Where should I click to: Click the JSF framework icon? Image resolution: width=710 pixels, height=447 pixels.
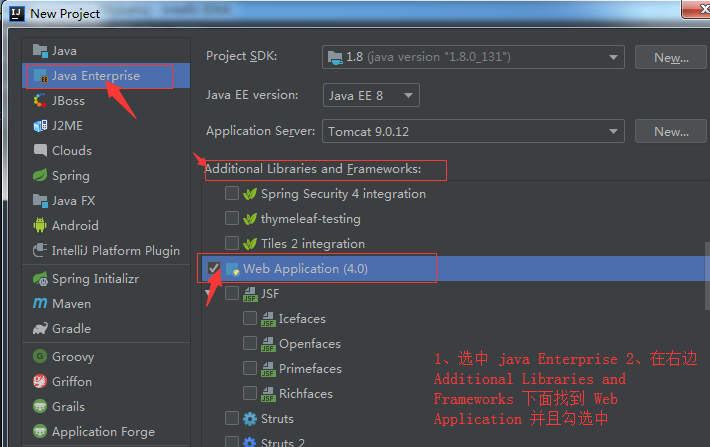(250, 294)
